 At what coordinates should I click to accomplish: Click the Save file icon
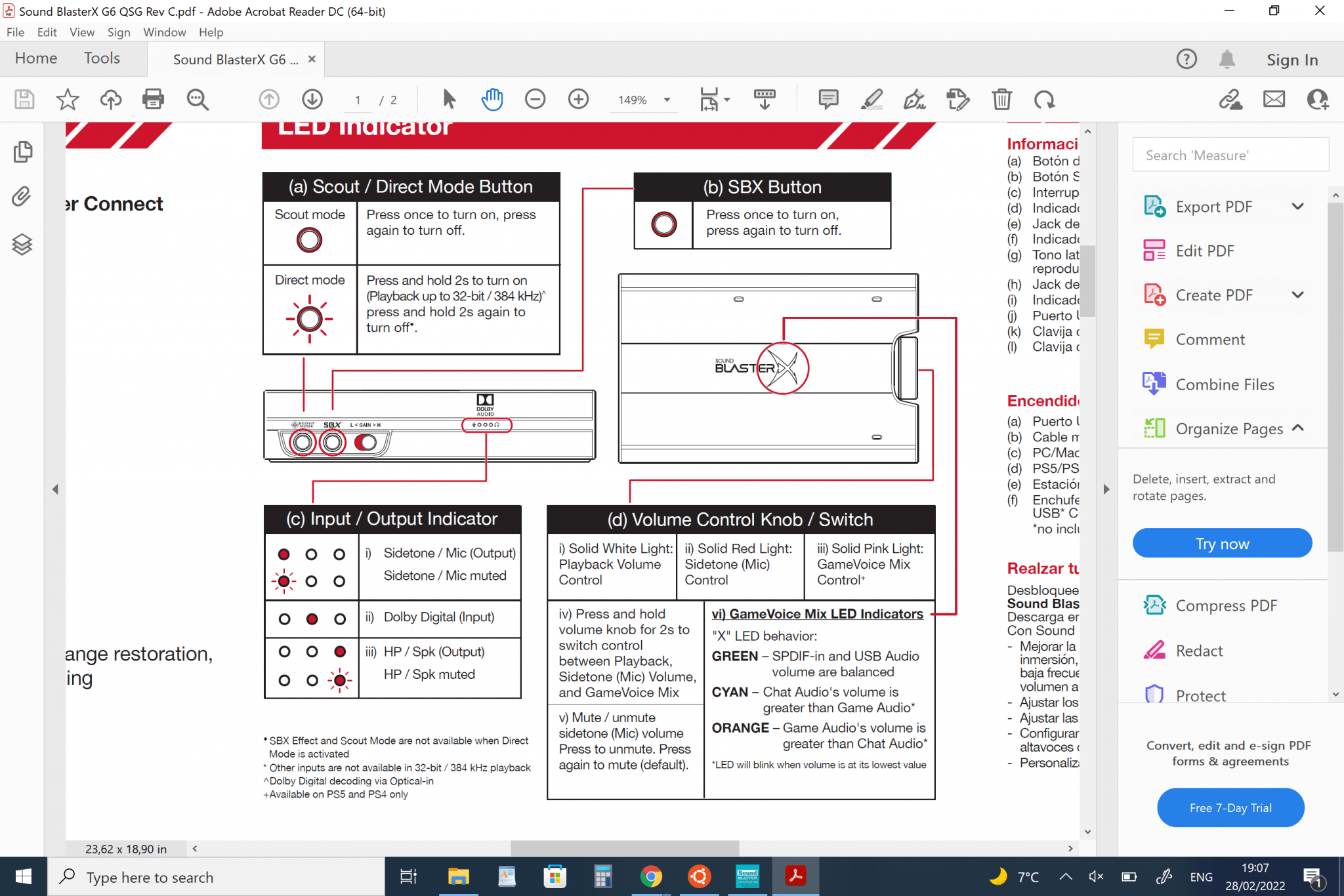click(24, 100)
